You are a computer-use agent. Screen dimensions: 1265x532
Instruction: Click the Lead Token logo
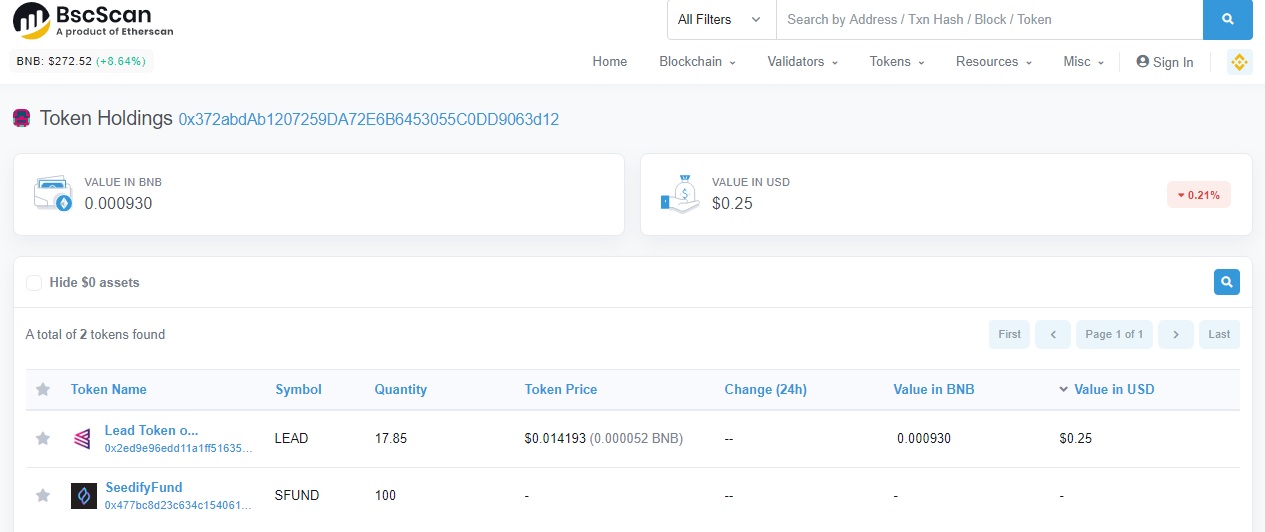pos(84,438)
